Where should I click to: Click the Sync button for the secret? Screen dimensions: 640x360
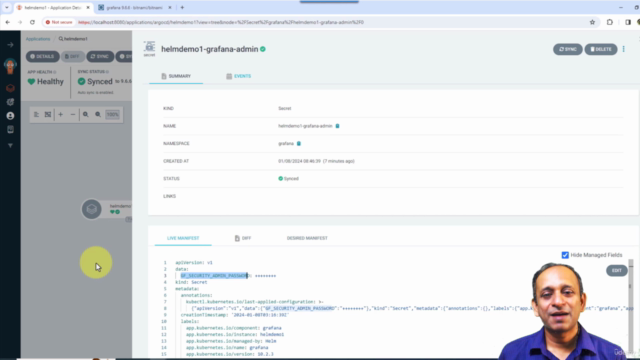point(568,49)
